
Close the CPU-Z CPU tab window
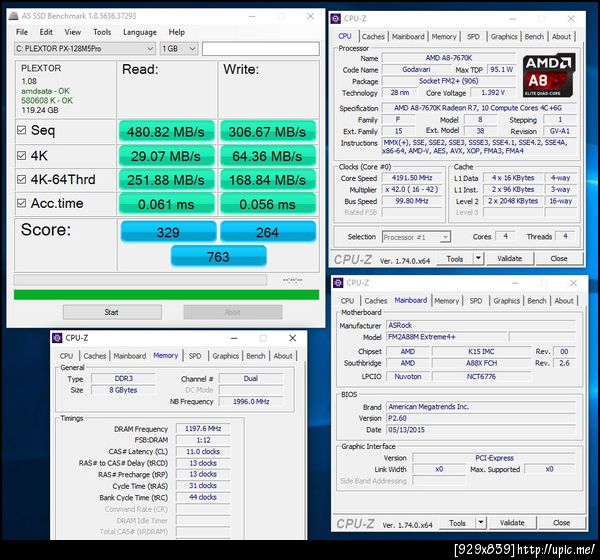[x=571, y=19]
